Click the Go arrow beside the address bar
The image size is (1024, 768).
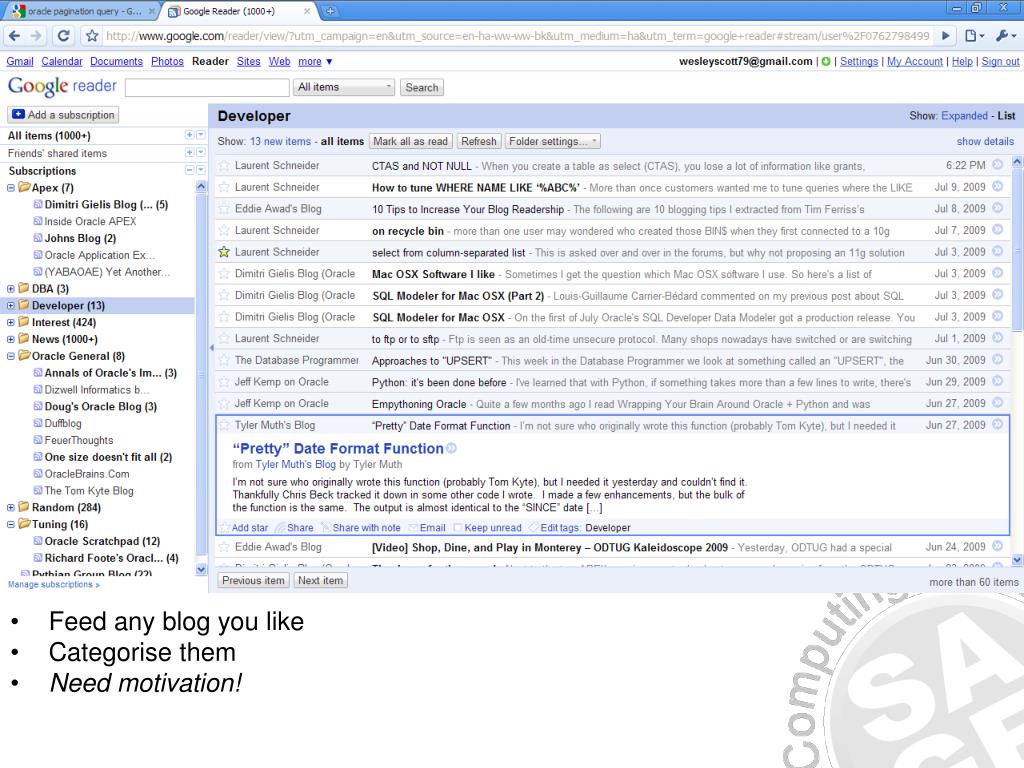[945, 36]
